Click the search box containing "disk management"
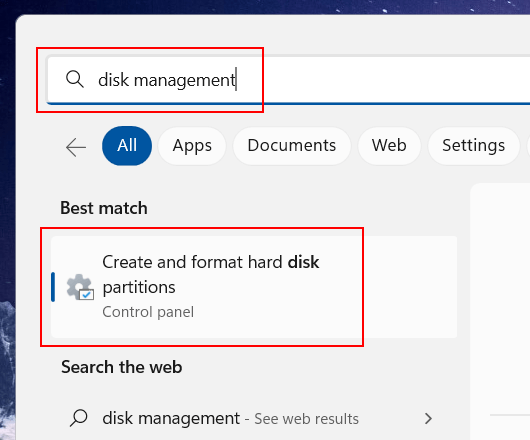 (288, 80)
